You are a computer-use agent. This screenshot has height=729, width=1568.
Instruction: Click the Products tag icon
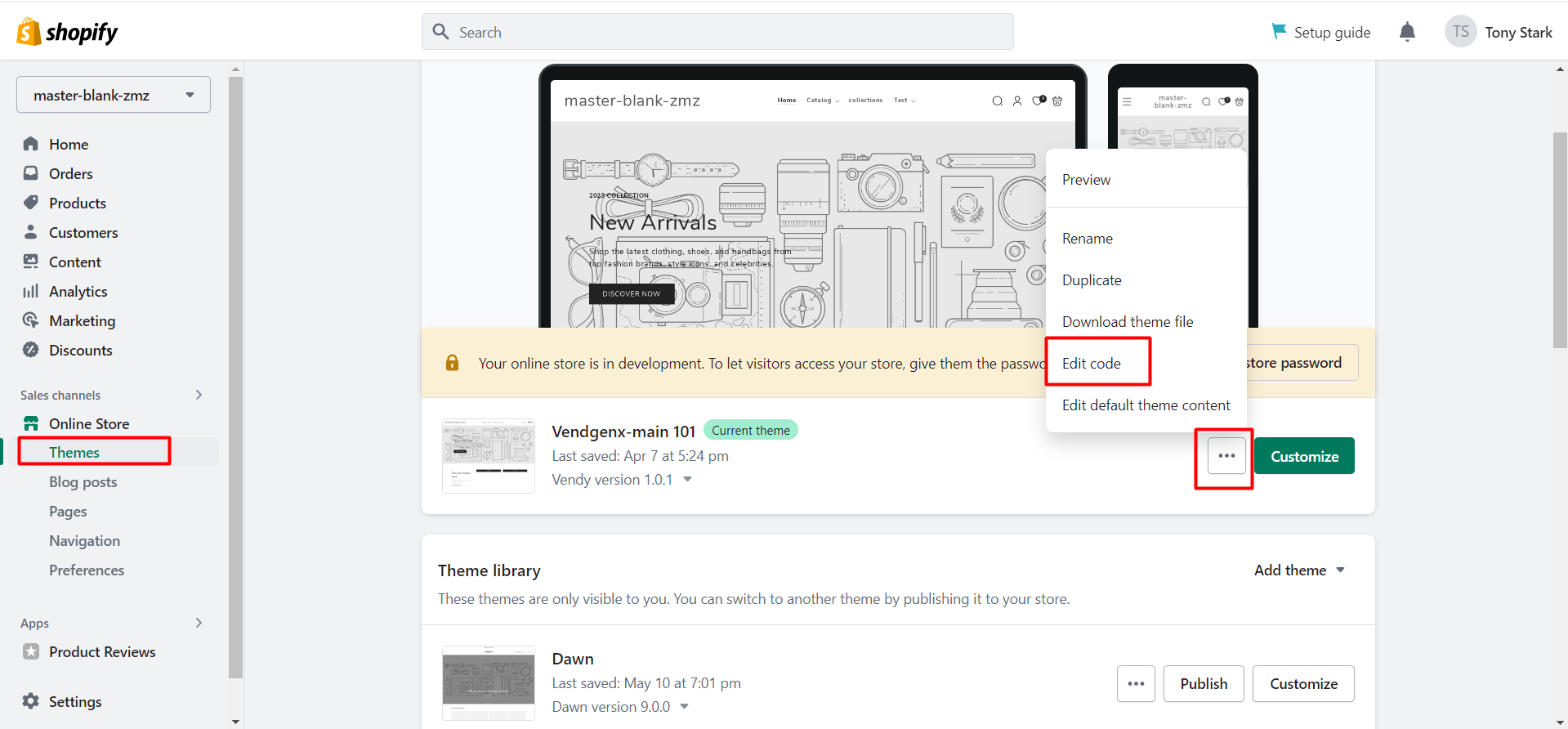click(31, 203)
